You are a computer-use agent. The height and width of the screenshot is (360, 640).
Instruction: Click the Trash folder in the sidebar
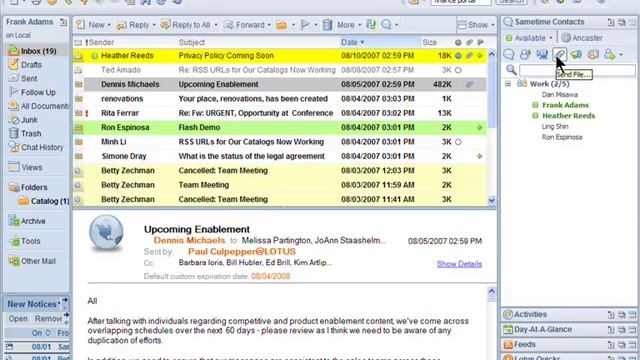(x=25, y=133)
